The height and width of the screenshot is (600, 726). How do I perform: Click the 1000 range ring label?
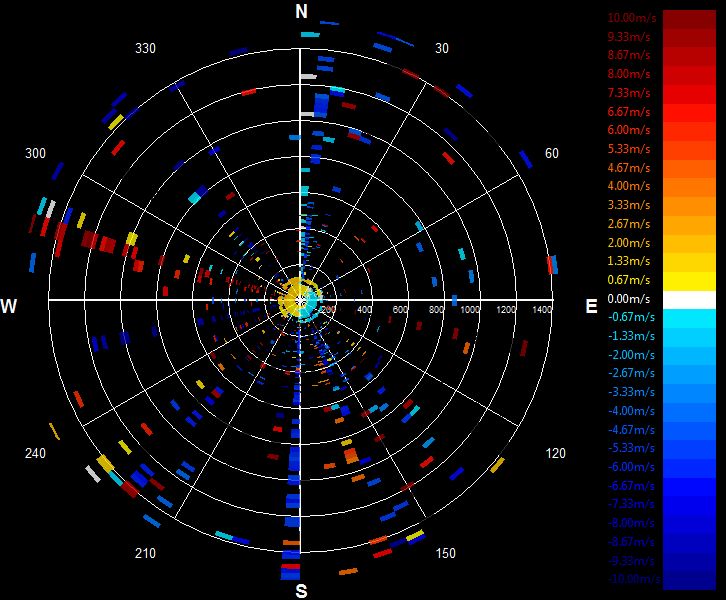tap(470, 309)
